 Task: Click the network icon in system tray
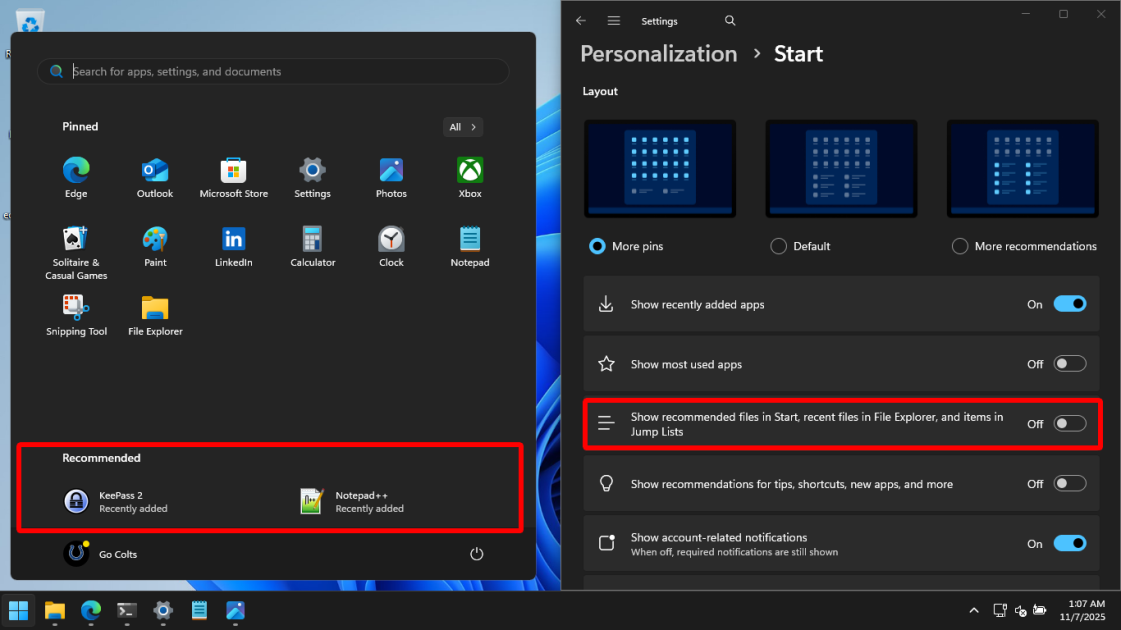(999, 611)
